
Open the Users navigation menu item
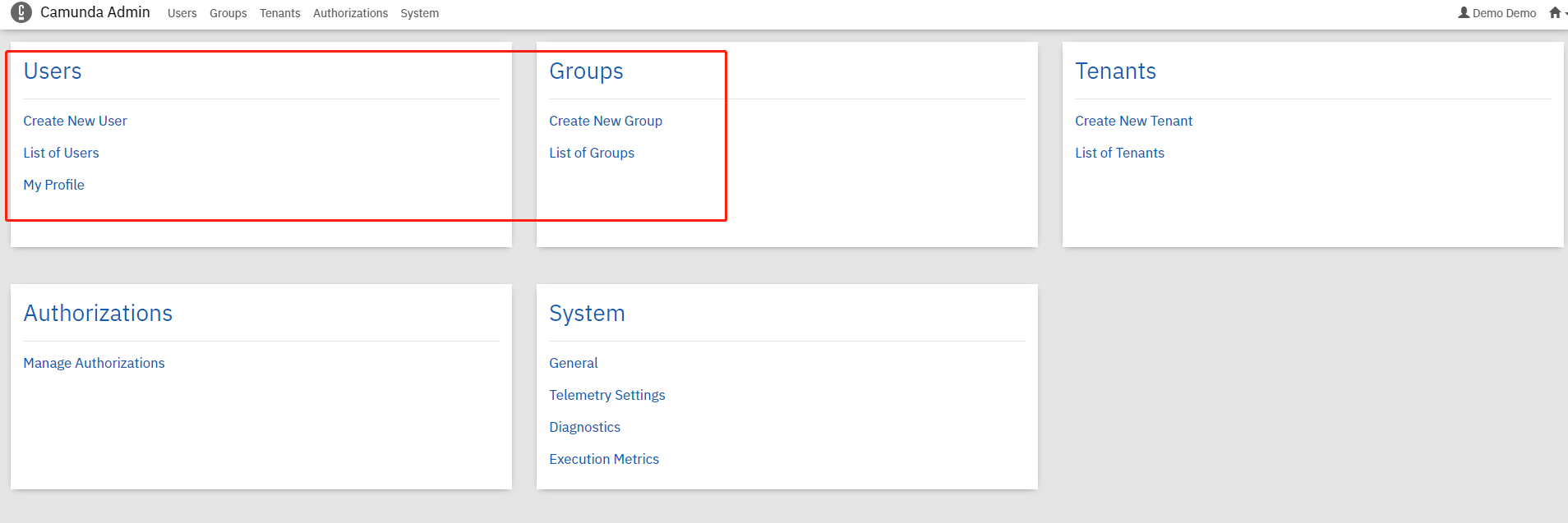[x=182, y=13]
